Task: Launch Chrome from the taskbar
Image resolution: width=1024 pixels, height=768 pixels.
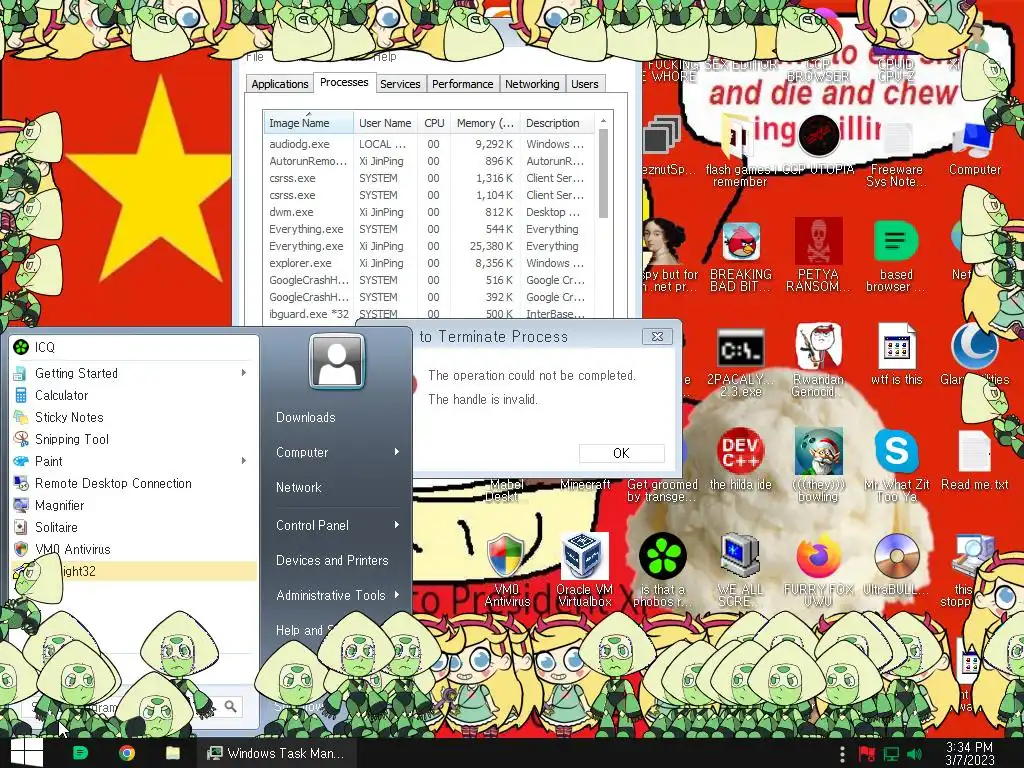Action: pyautogui.click(x=127, y=753)
